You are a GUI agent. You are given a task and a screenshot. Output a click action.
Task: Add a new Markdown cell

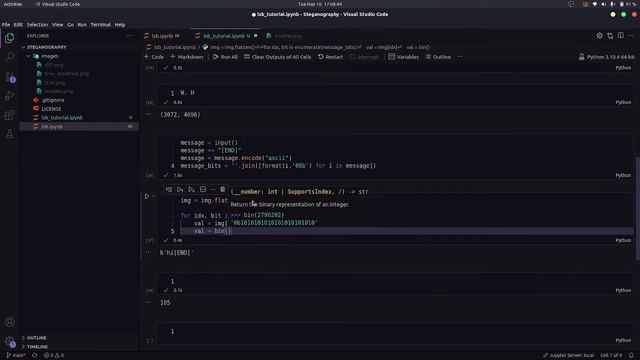[187, 57]
